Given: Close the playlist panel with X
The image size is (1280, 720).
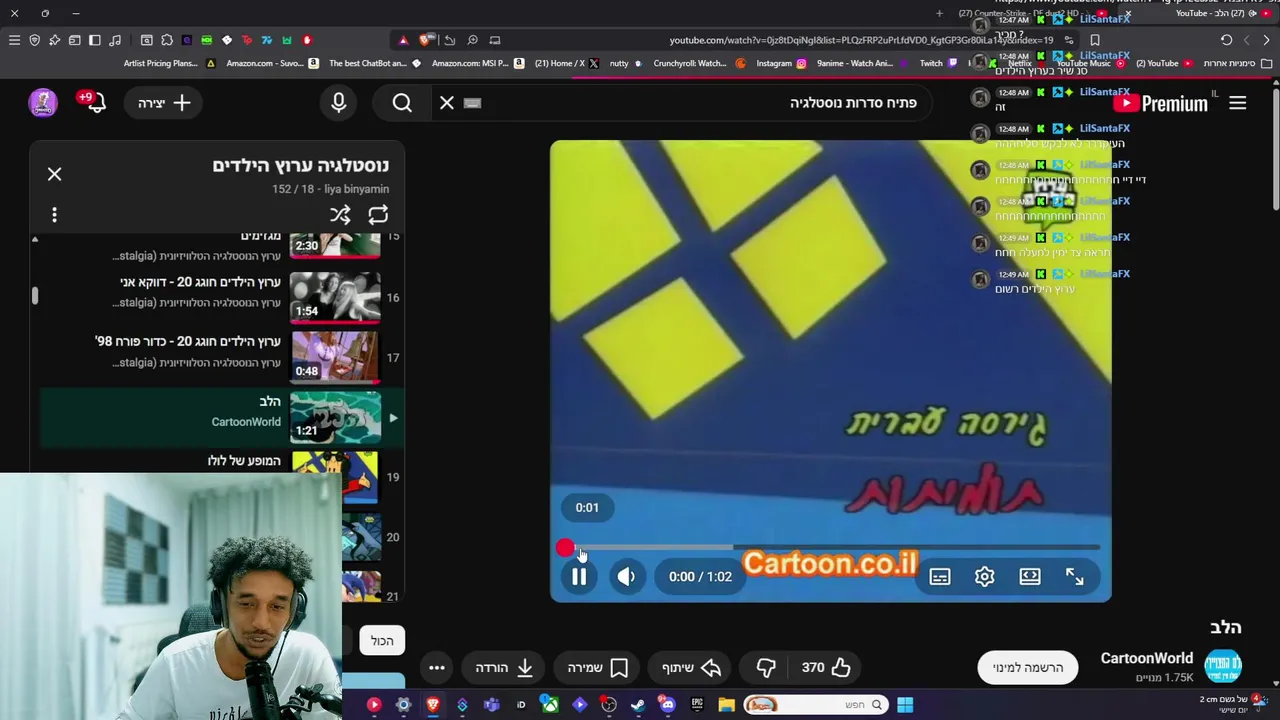Looking at the screenshot, I should pyautogui.click(x=54, y=174).
